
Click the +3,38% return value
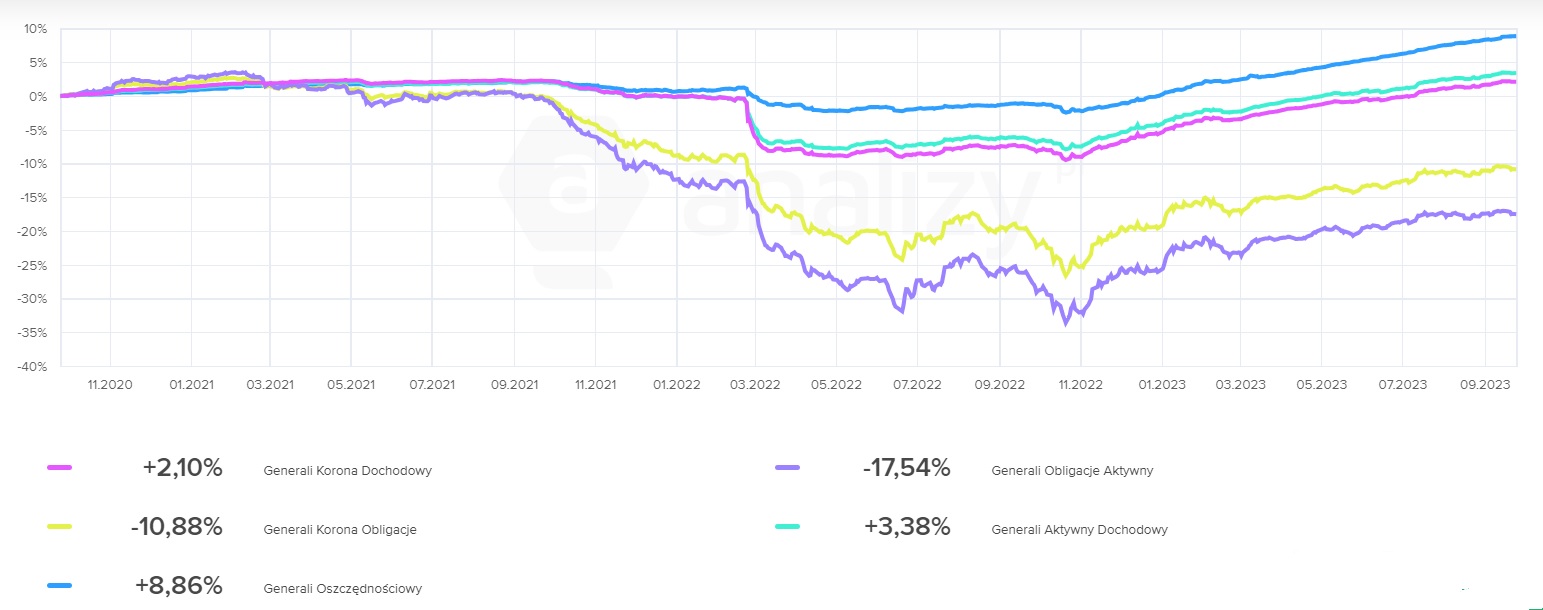click(907, 527)
